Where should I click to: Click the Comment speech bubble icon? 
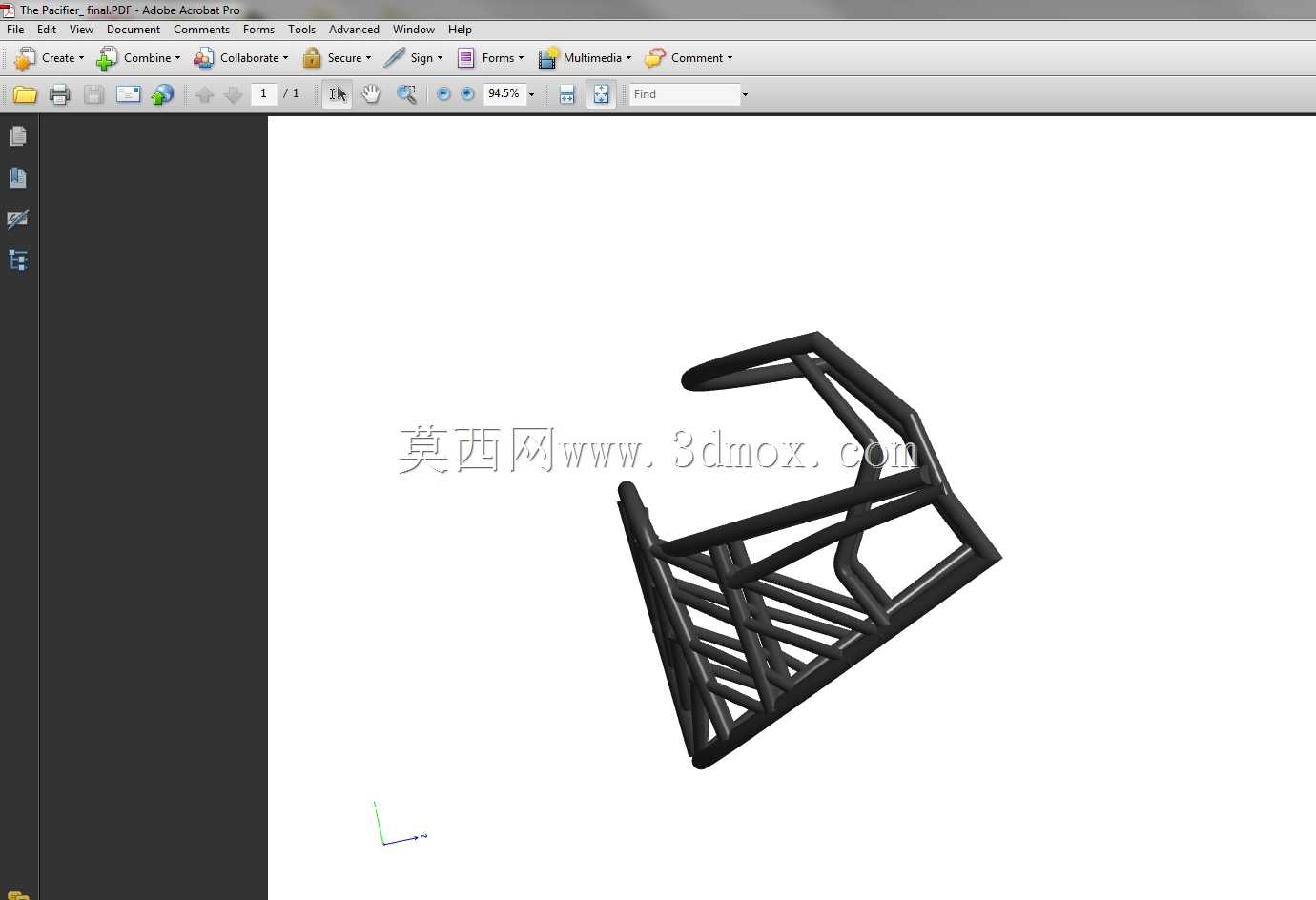[x=655, y=58]
